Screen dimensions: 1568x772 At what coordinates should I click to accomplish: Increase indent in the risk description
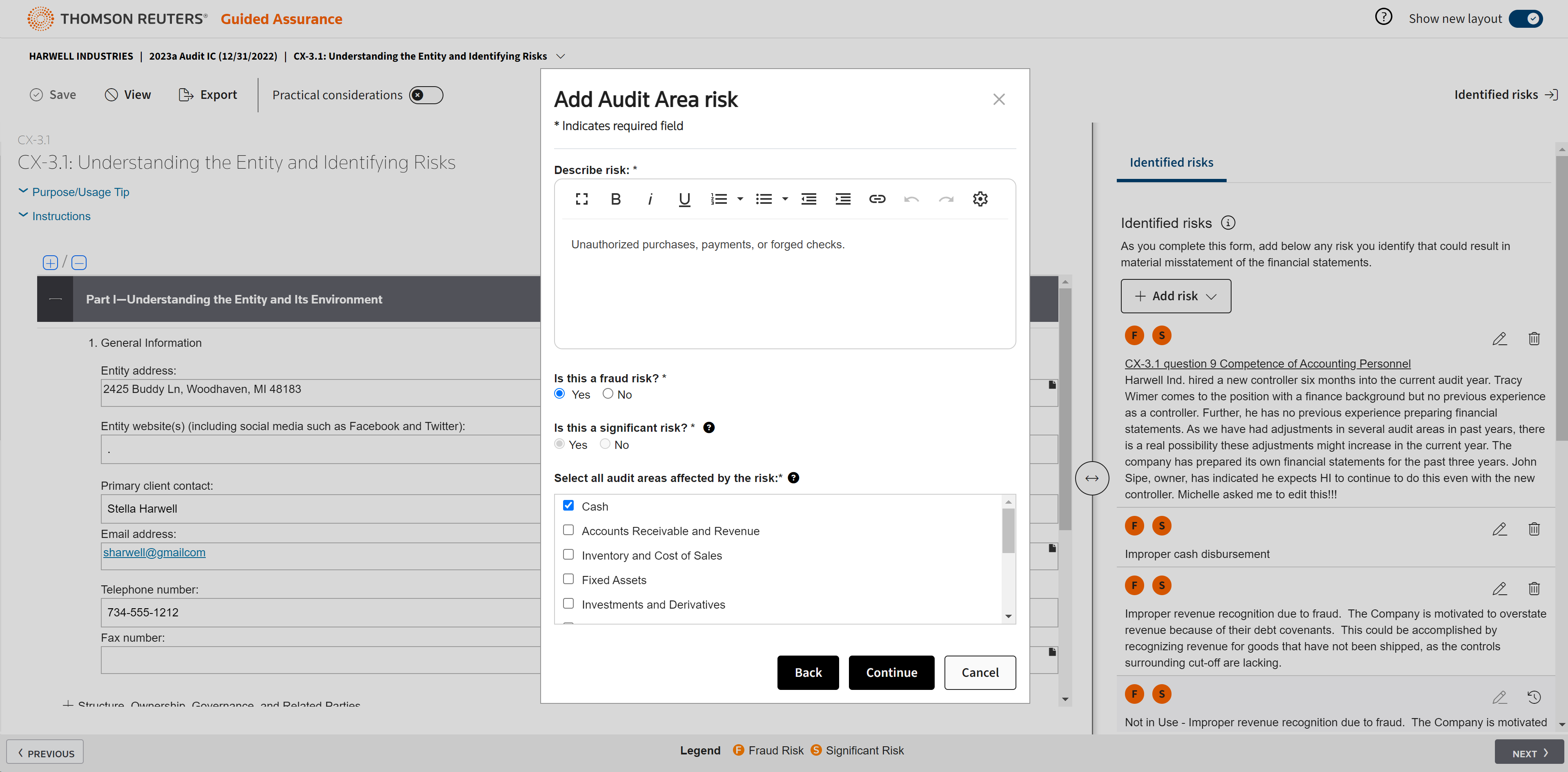tap(842, 199)
